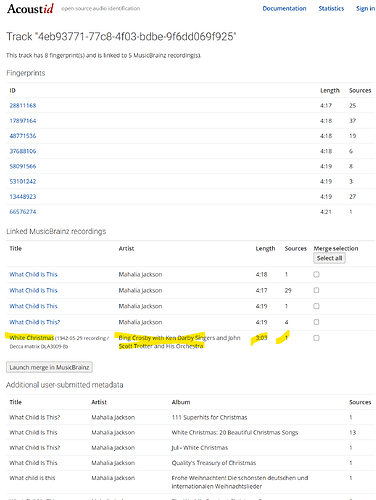This screenshot has height=500, width=376.
Task: Click the Sign in link
Action: [x=365, y=8]
